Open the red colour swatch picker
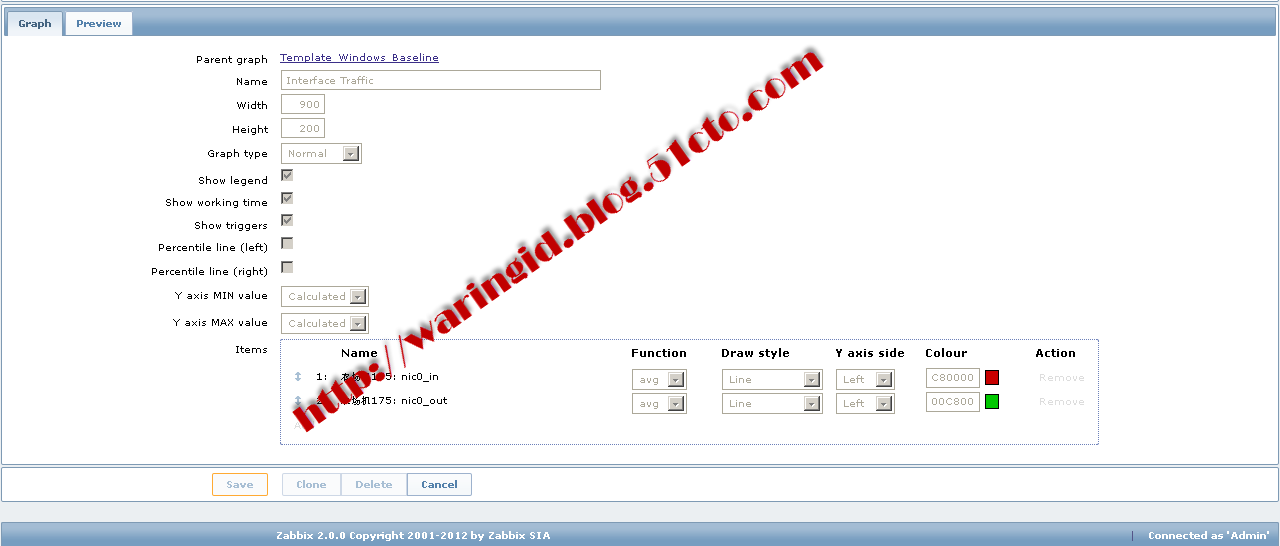This screenshot has width=1280, height=546. pyautogui.click(x=992, y=377)
